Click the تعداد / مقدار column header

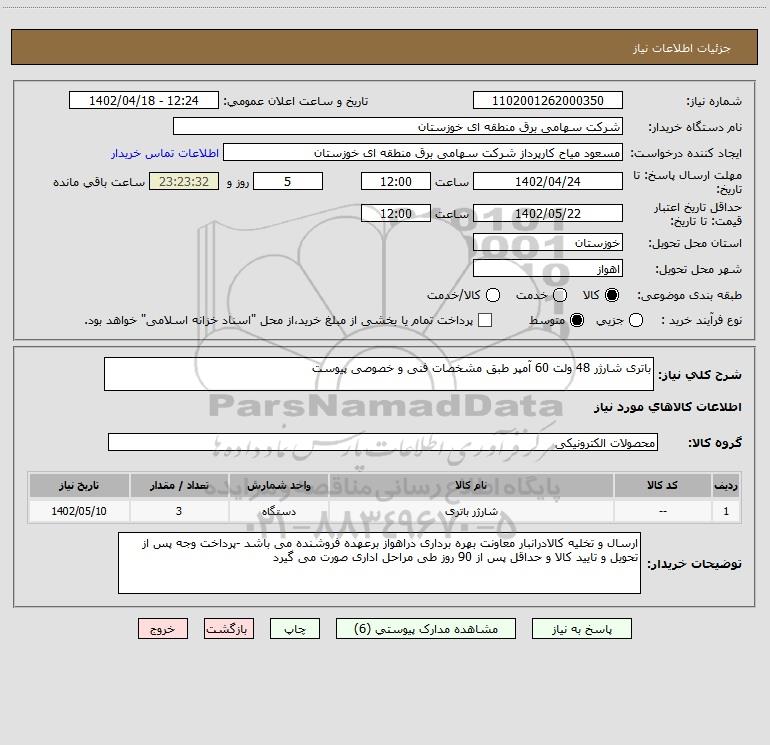179,486
